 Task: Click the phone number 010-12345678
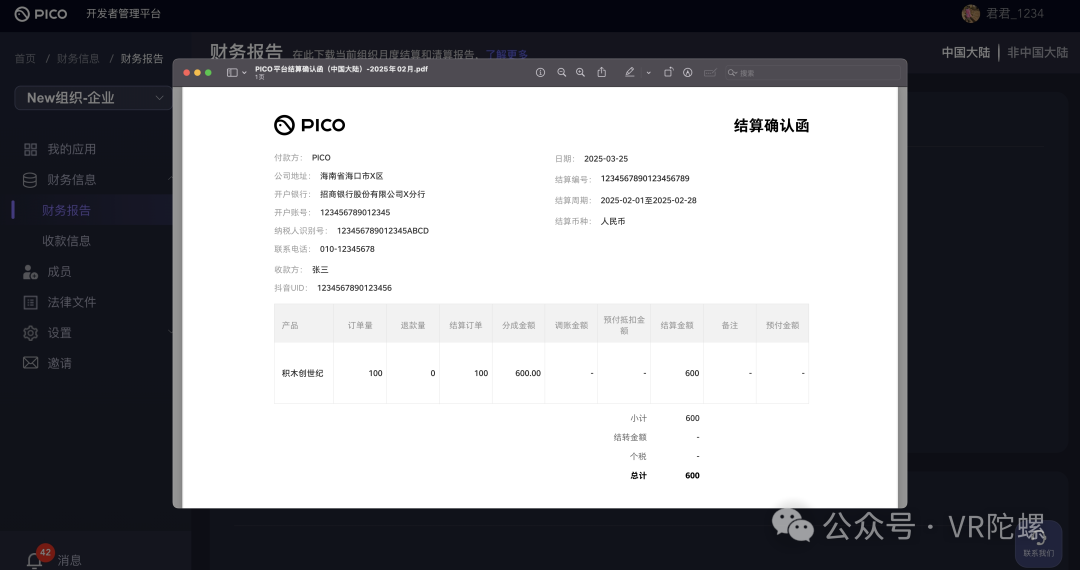(347, 249)
